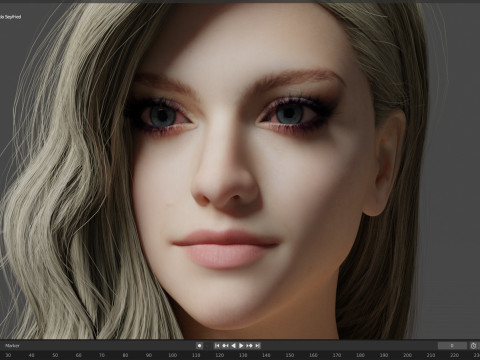This screenshot has width=480, height=360.
Task: Click the current frame number field
Action: pos(452,346)
